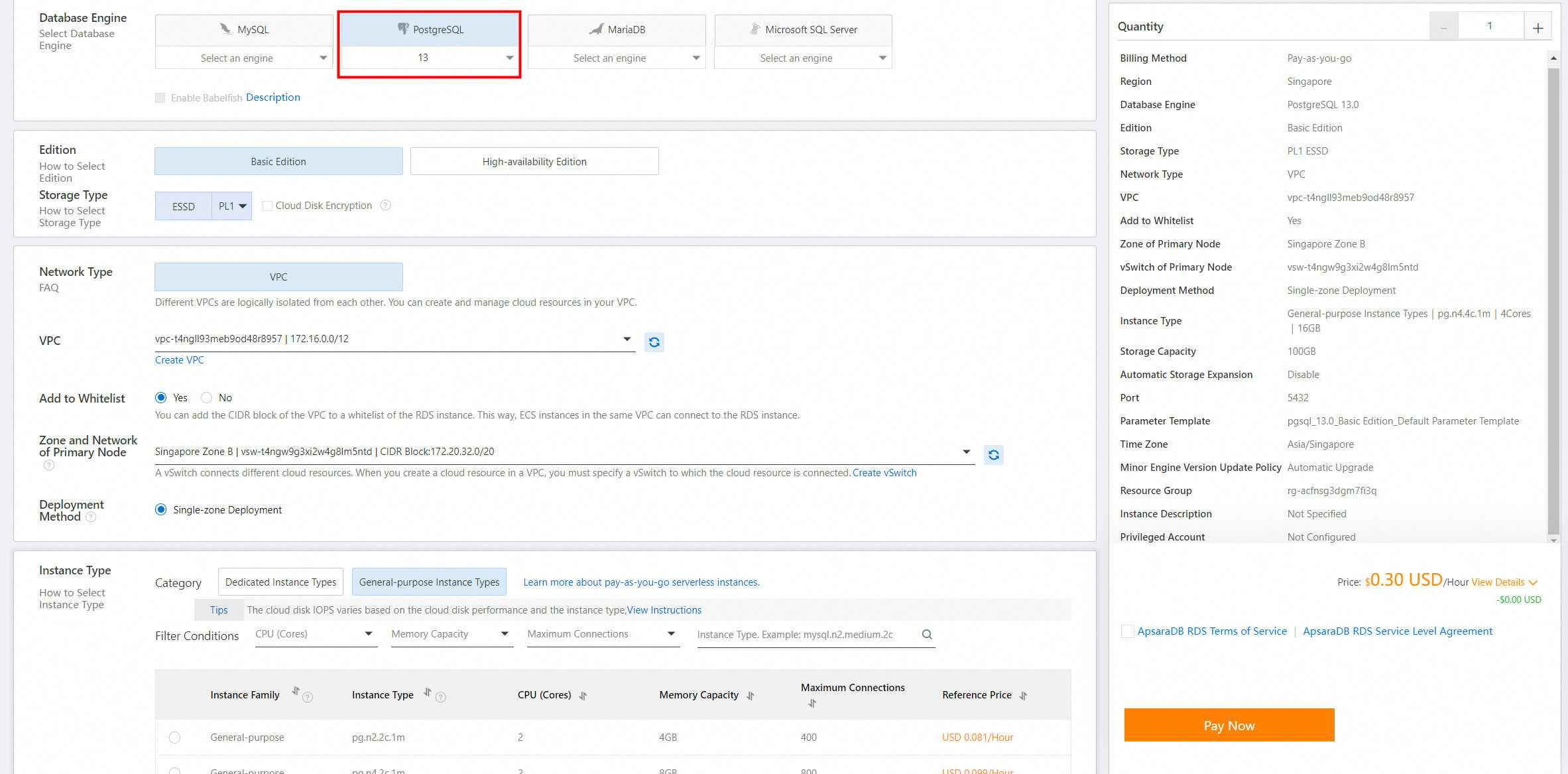Select No for Add to Whitelist
The image size is (1568, 774).
point(207,398)
